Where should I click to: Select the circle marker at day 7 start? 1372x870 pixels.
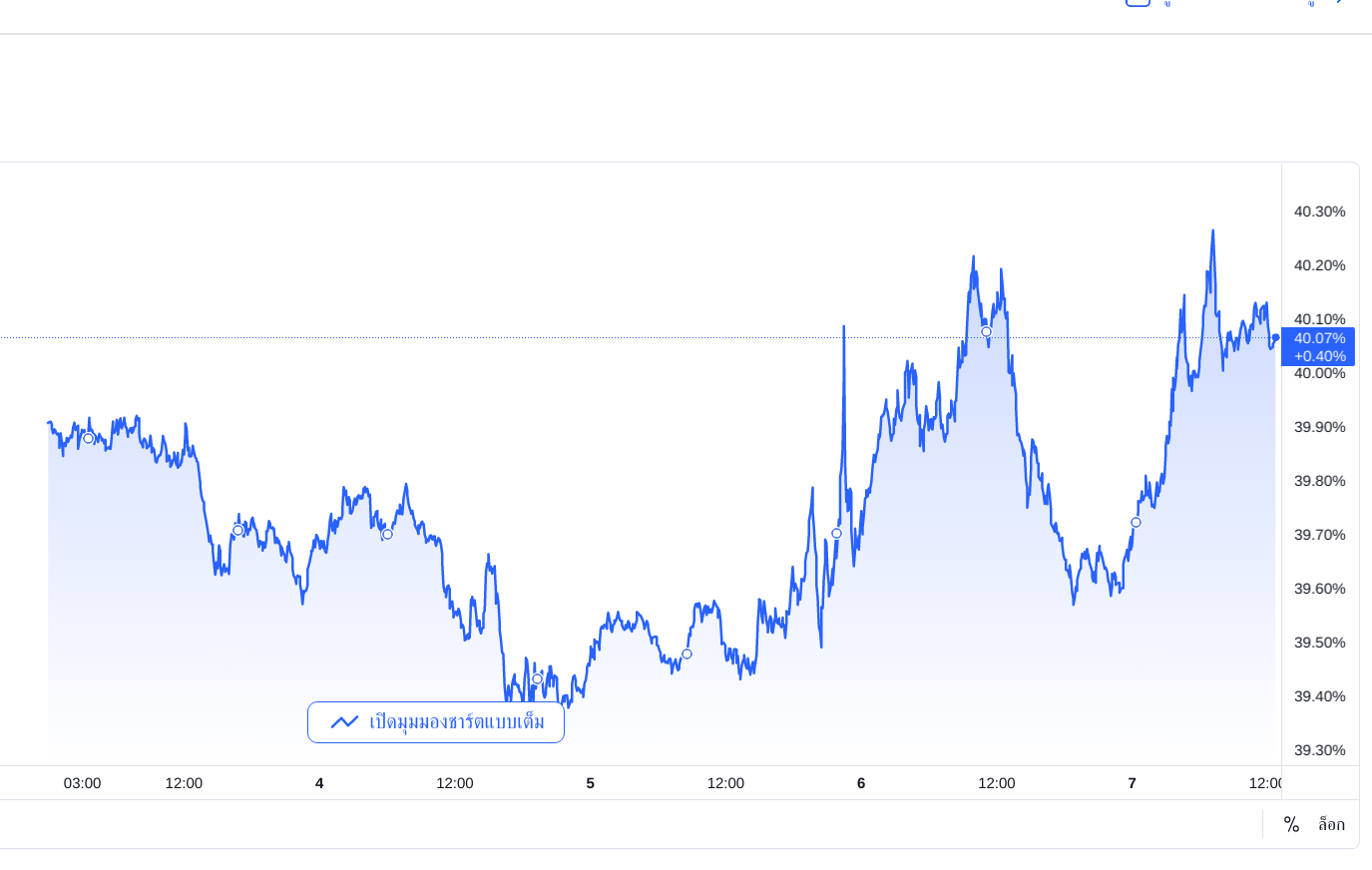point(1136,522)
